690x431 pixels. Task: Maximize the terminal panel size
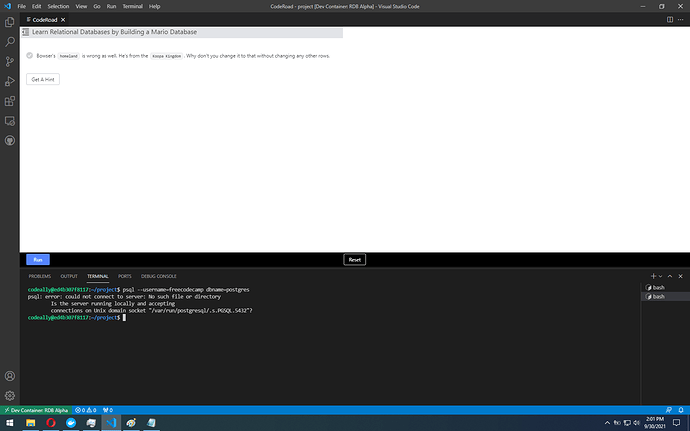tap(670, 276)
